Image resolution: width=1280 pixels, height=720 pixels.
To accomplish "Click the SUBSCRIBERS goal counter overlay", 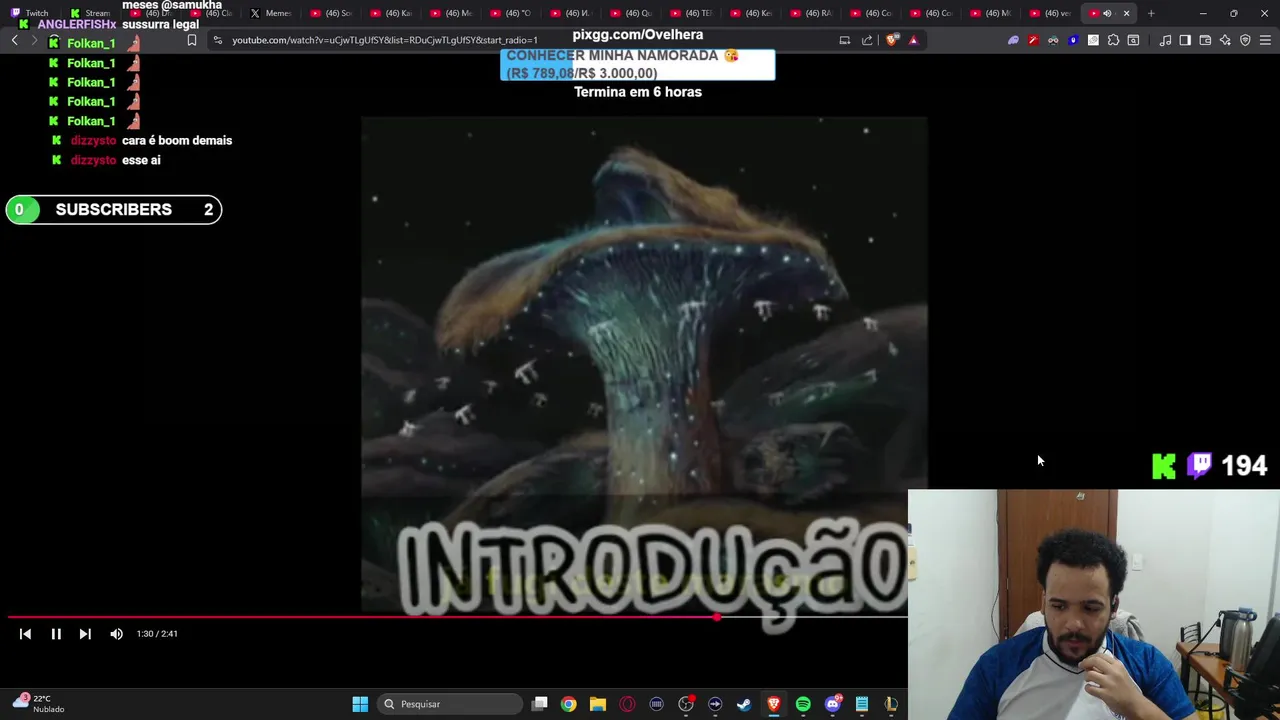I will pos(114,210).
